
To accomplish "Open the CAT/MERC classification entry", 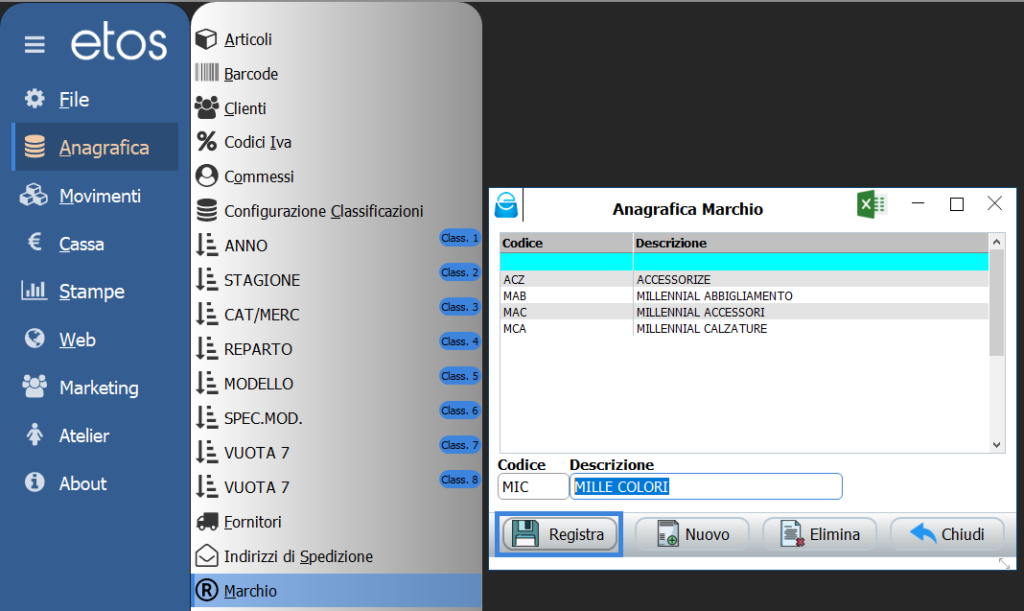I will tap(261, 315).
